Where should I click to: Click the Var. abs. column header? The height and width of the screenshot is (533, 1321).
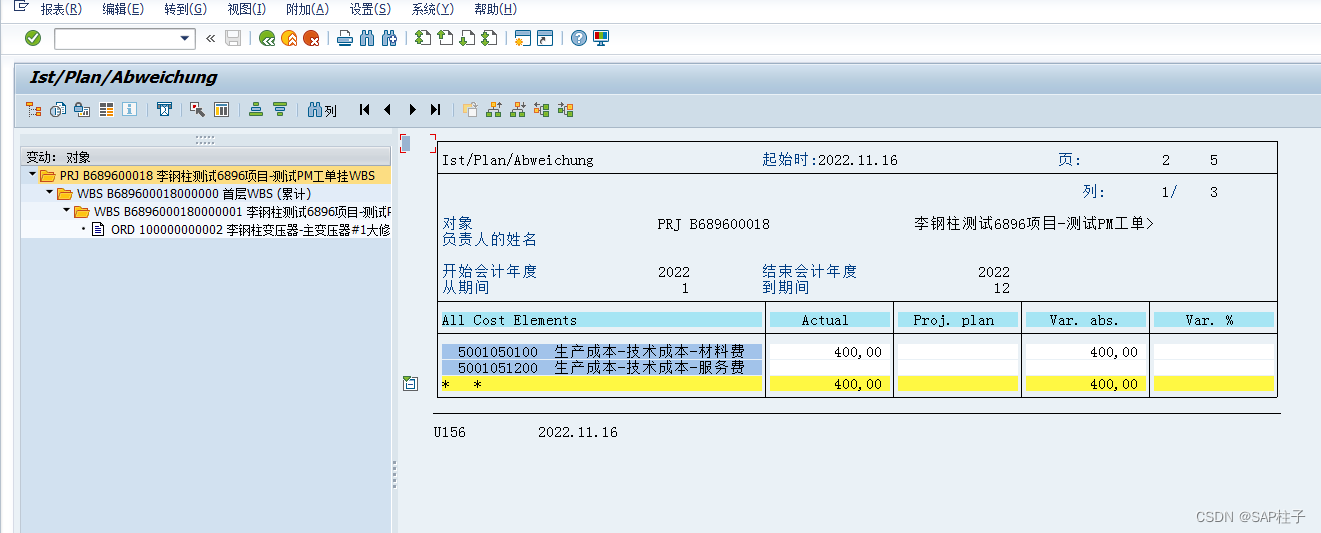click(1085, 320)
